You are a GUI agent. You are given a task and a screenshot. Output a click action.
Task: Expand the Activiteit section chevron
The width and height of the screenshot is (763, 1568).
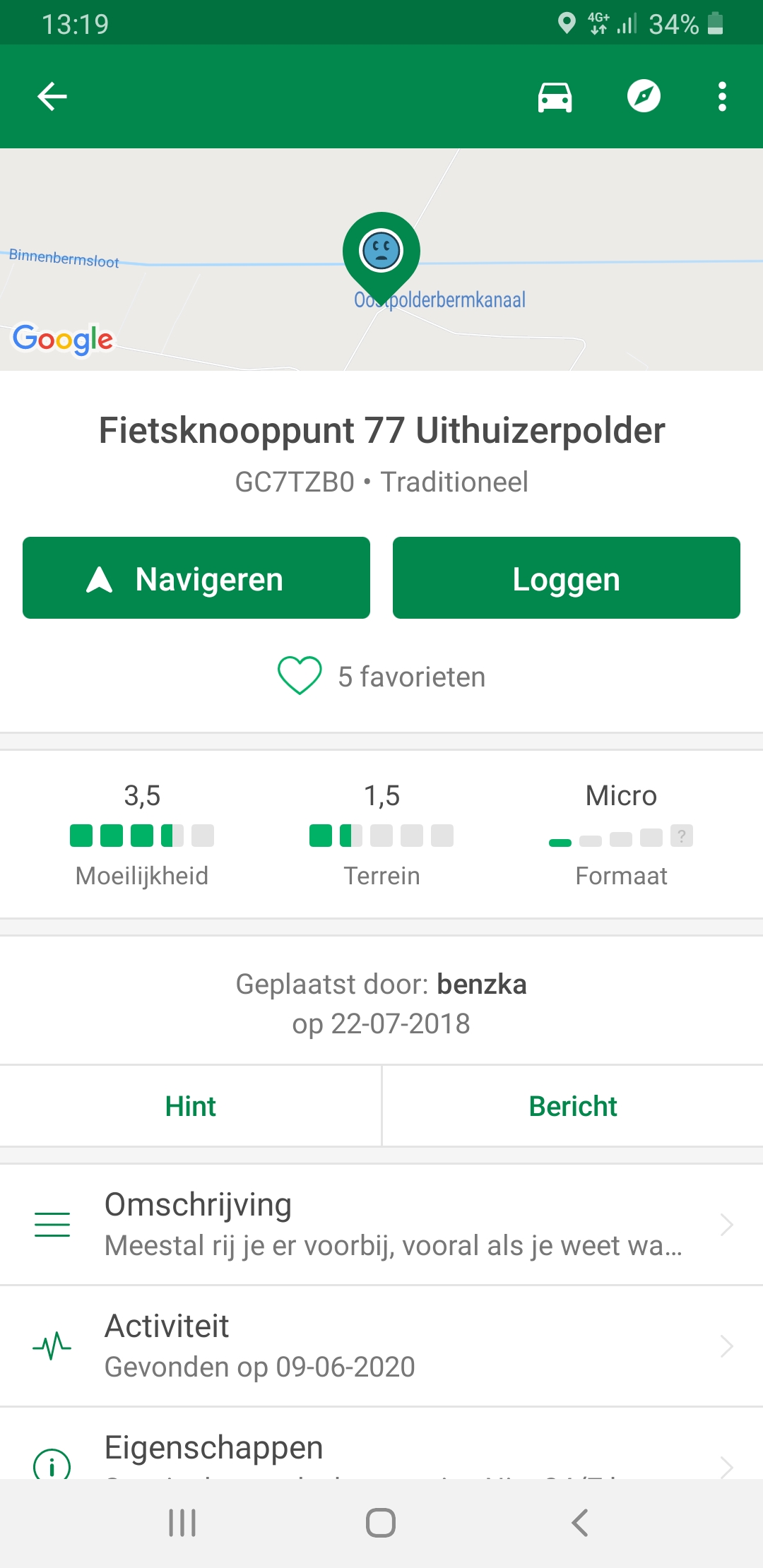pyautogui.click(x=727, y=1346)
